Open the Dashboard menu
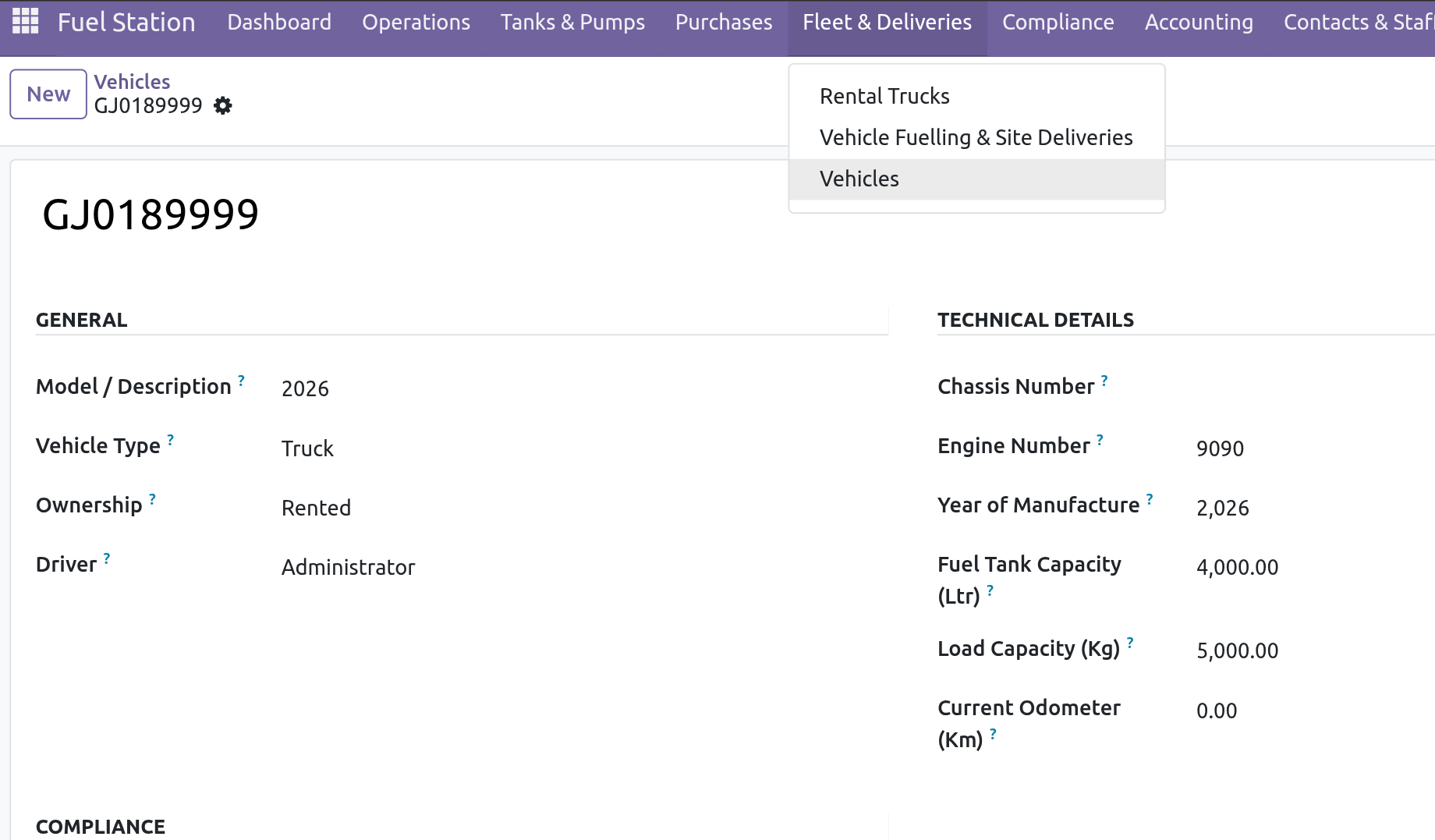 [x=279, y=22]
